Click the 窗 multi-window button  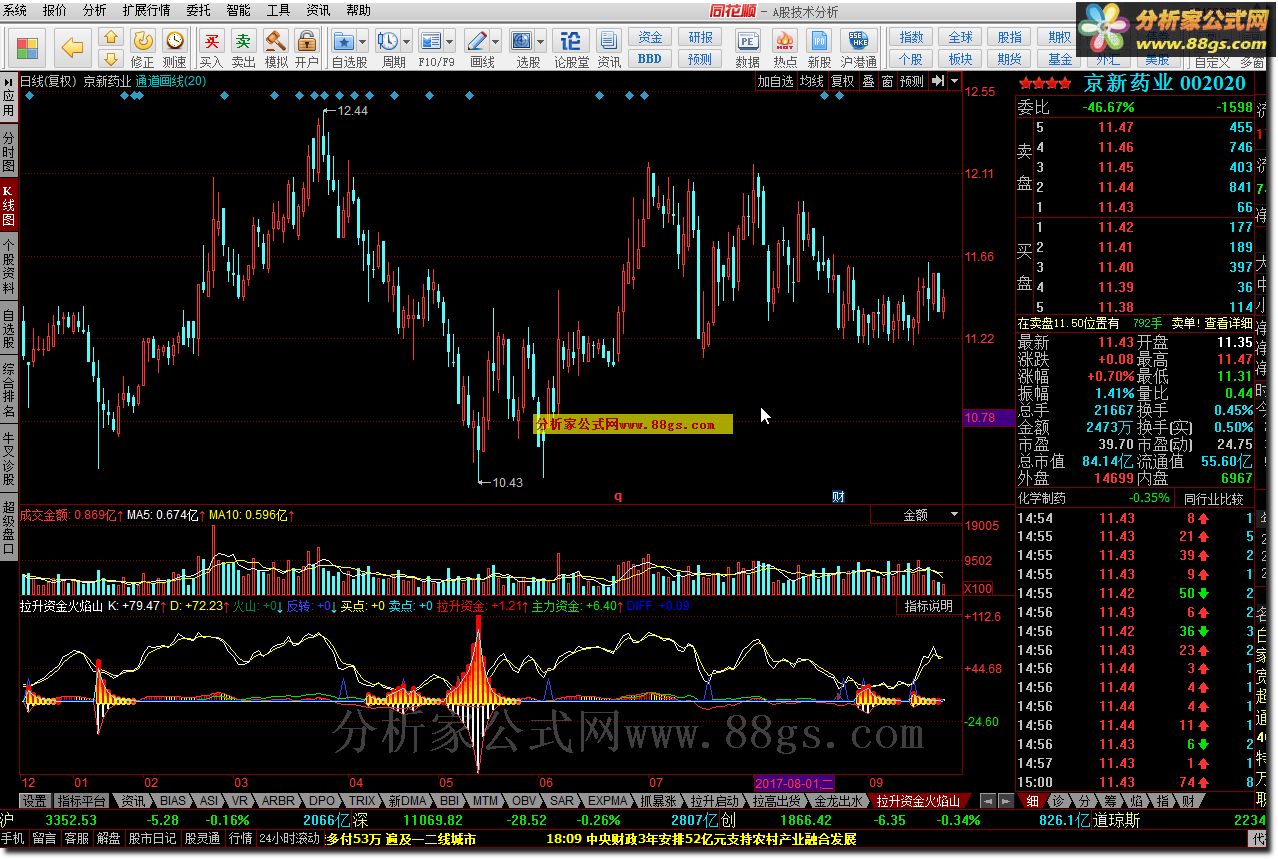click(887, 81)
